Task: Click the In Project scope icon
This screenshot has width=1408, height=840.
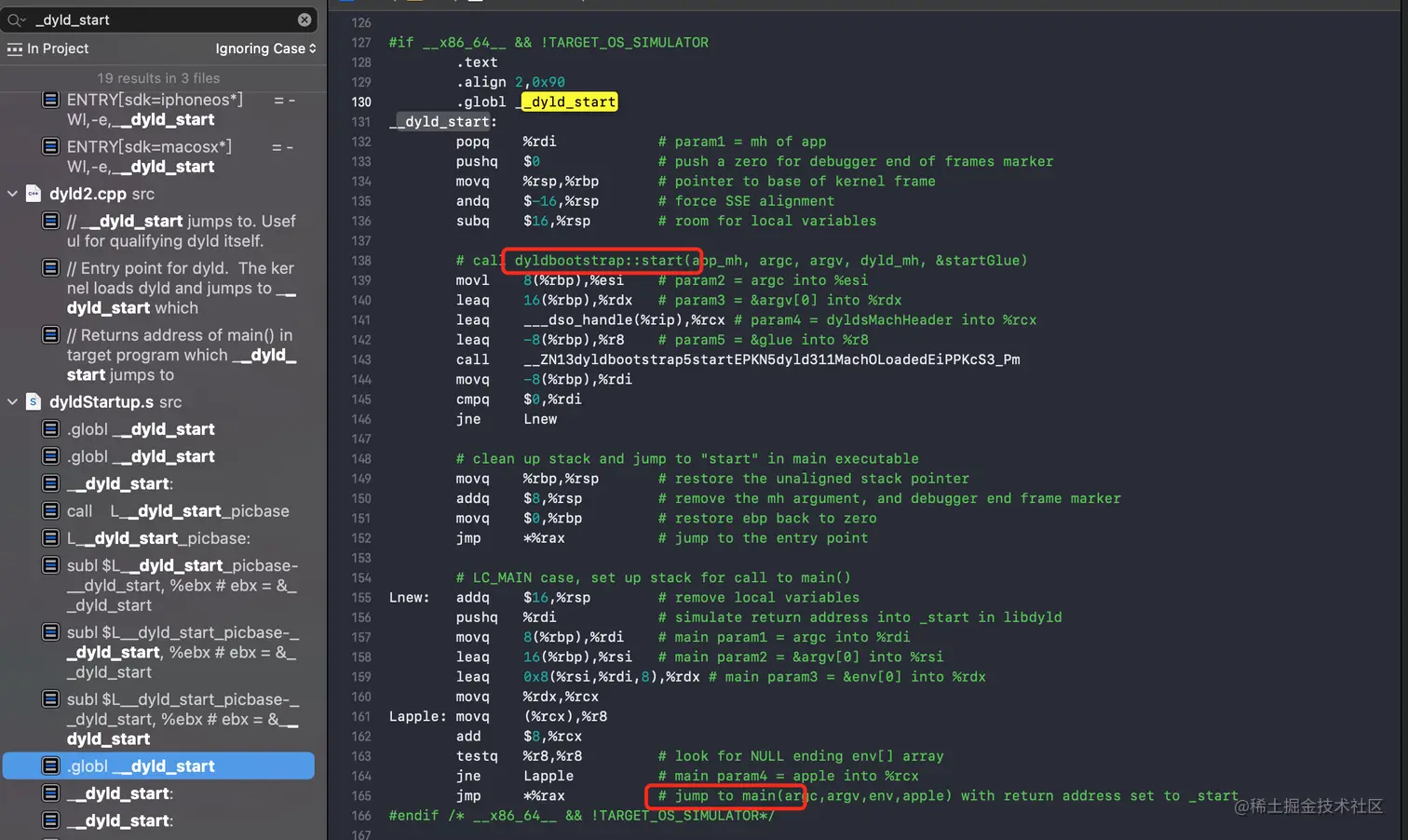Action: (x=15, y=48)
